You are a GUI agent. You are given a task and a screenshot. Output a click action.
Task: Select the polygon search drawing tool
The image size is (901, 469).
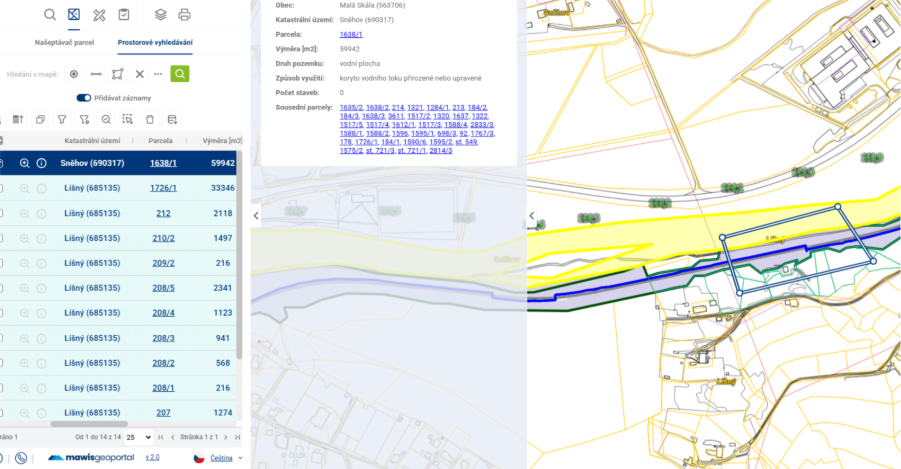coord(118,74)
